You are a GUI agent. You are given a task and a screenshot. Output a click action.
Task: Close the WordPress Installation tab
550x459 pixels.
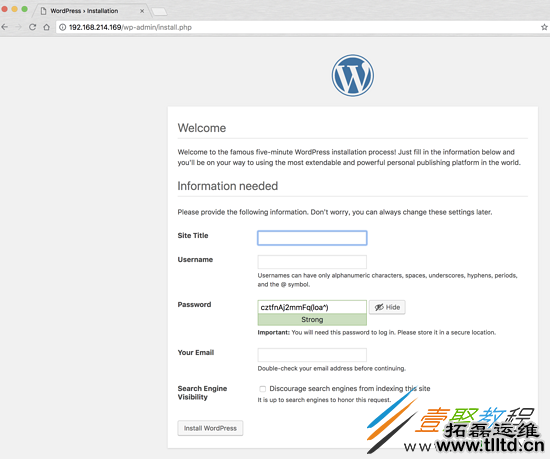click(x=142, y=11)
